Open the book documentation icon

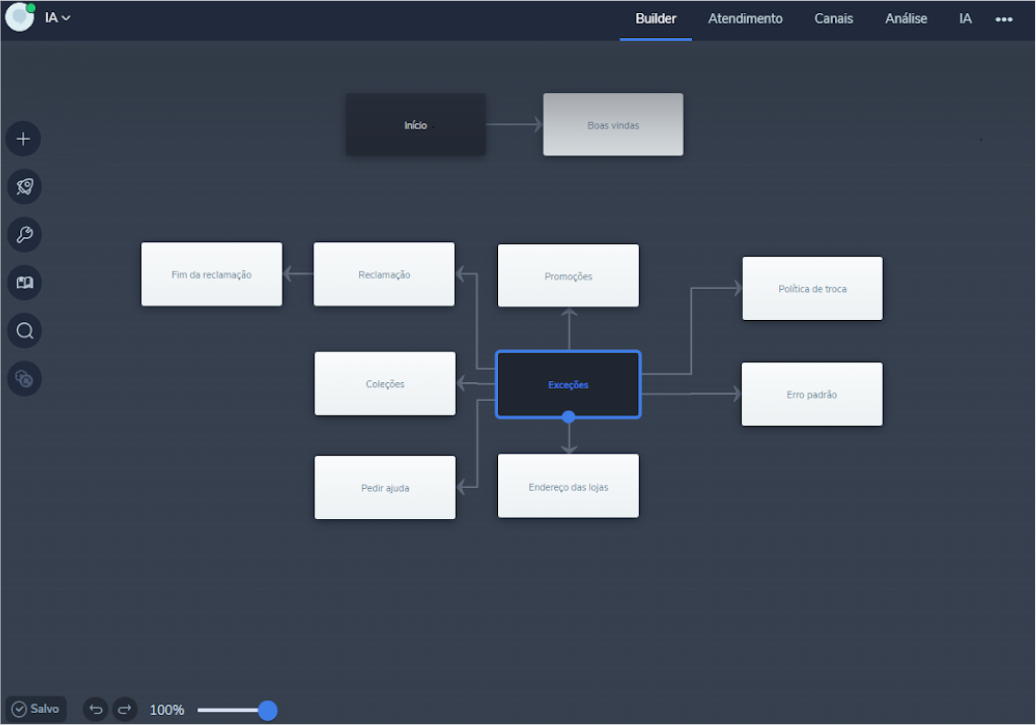tap(23, 283)
